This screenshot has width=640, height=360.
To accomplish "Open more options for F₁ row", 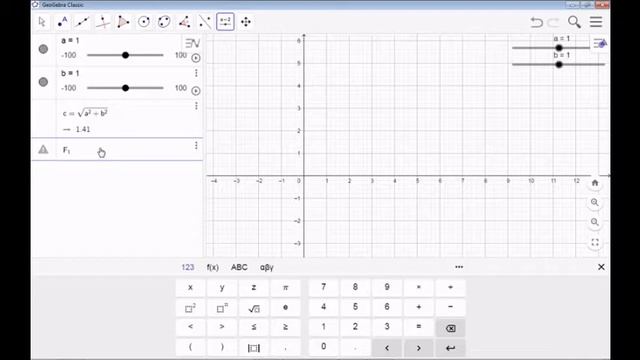I will pos(196,145).
